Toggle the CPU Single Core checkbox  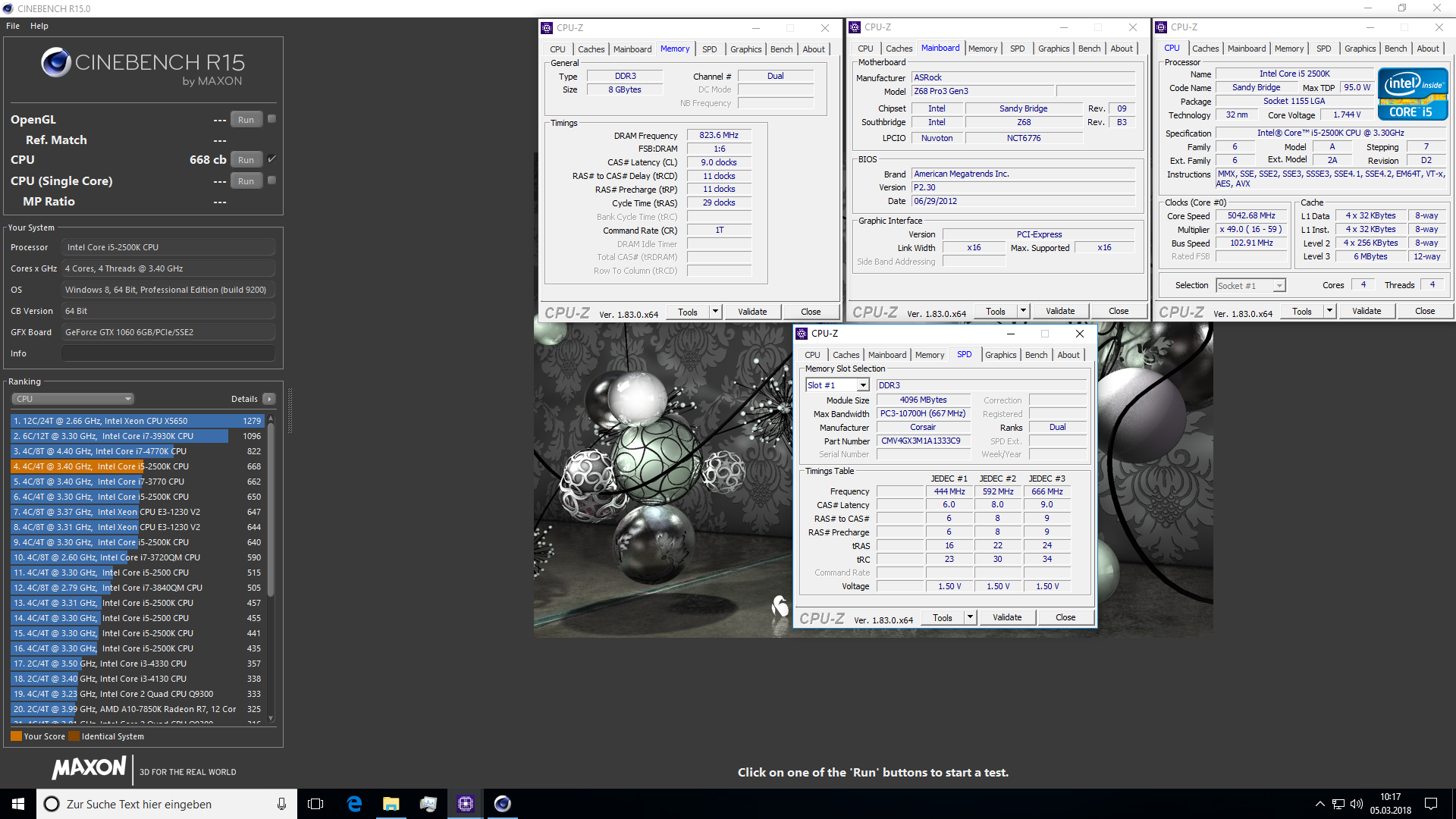[x=272, y=180]
